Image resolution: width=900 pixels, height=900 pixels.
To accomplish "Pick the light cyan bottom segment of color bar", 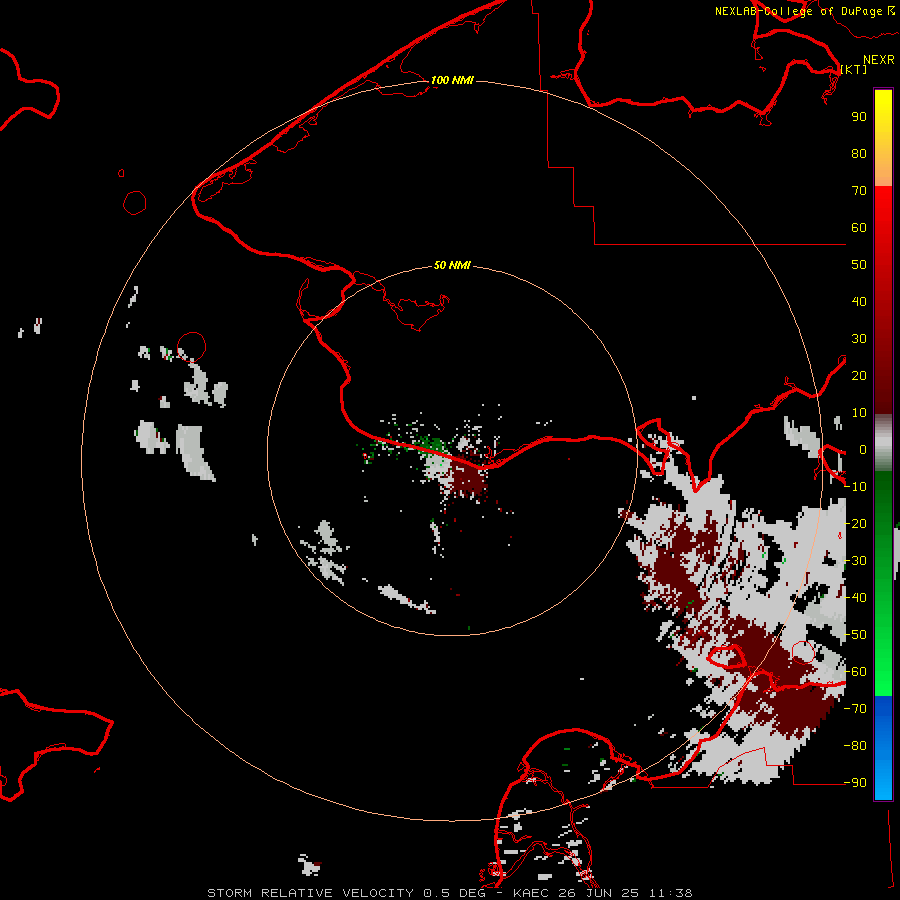I will point(883,786).
